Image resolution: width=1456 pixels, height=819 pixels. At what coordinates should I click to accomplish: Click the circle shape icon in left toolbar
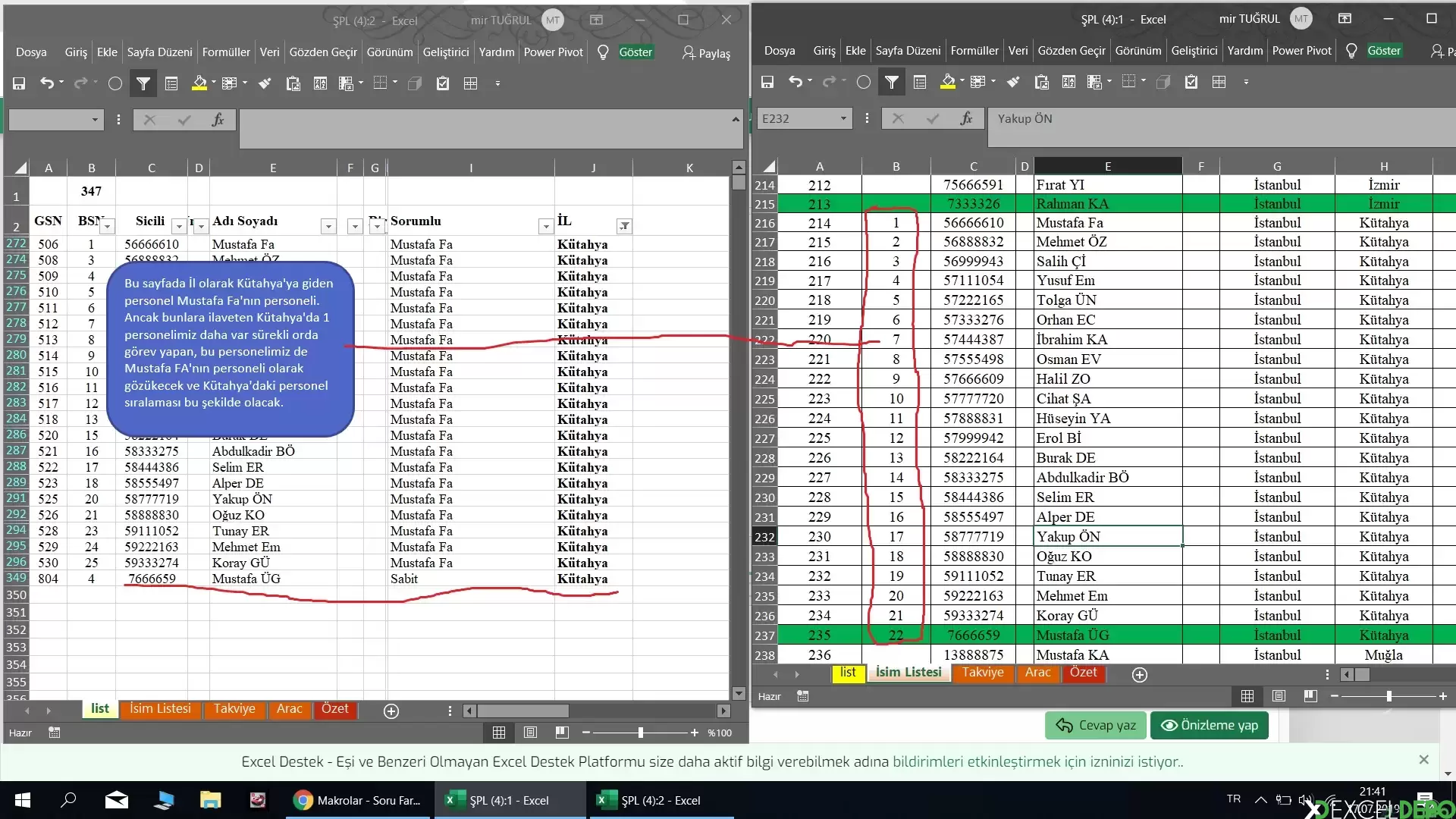click(x=115, y=83)
